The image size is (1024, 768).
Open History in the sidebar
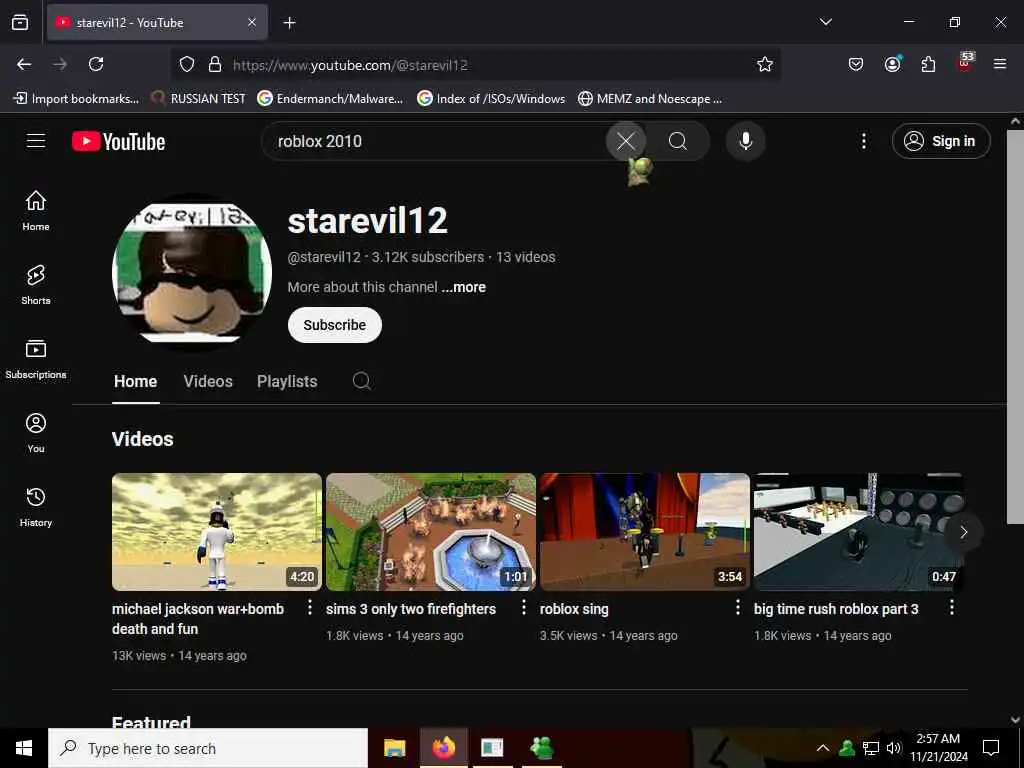pos(36,507)
